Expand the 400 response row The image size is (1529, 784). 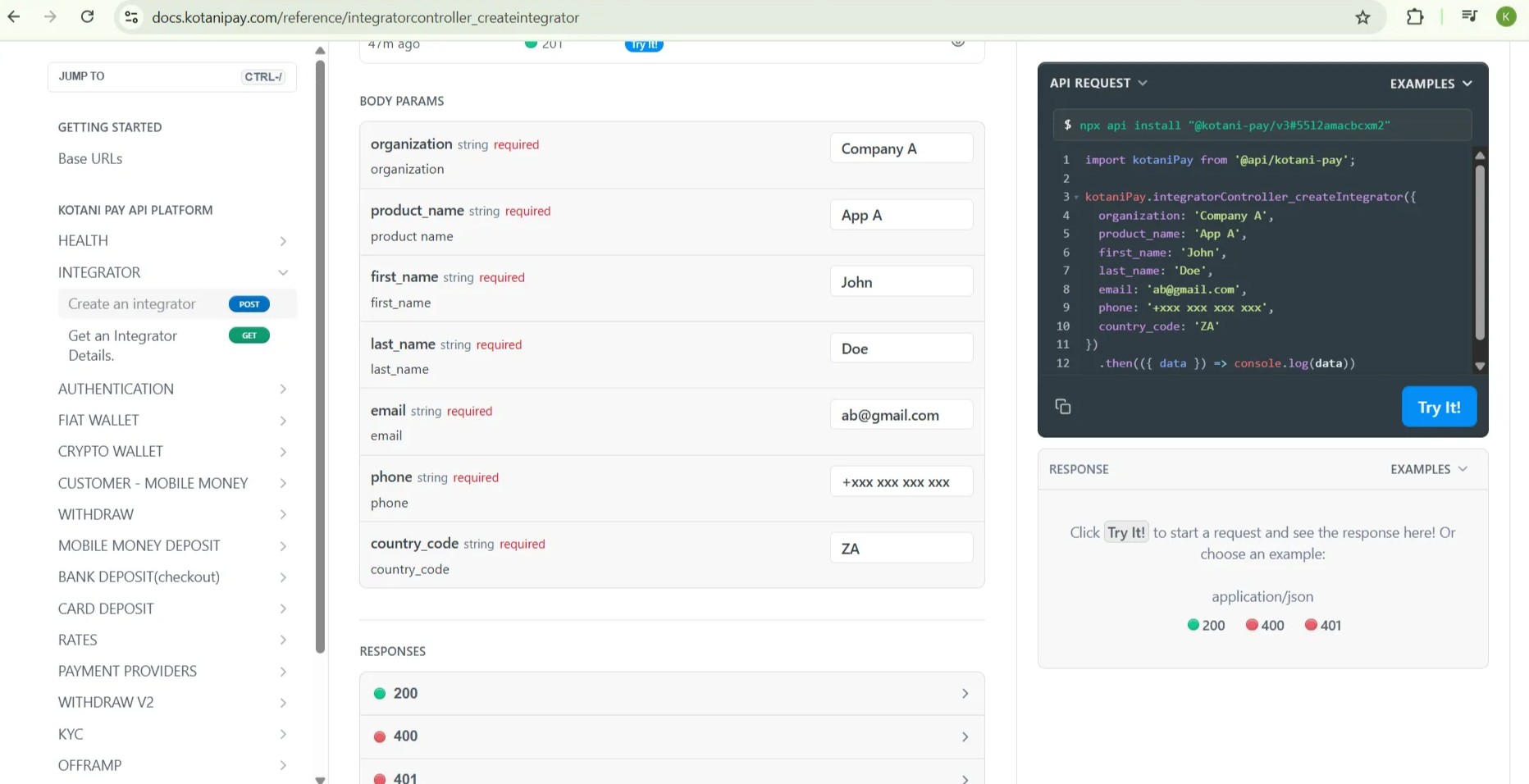point(672,736)
